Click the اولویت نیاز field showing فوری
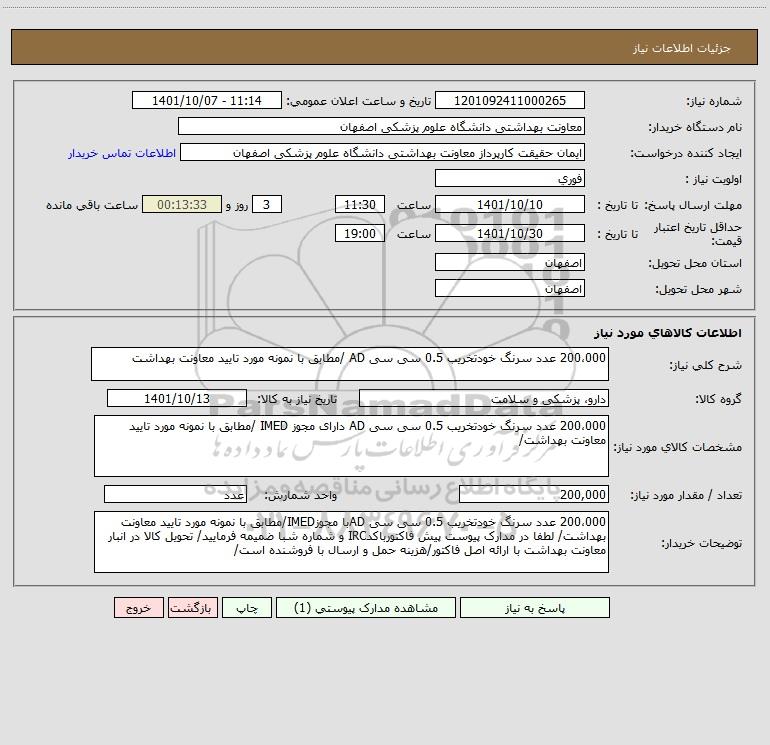The image size is (770, 745). point(510,178)
